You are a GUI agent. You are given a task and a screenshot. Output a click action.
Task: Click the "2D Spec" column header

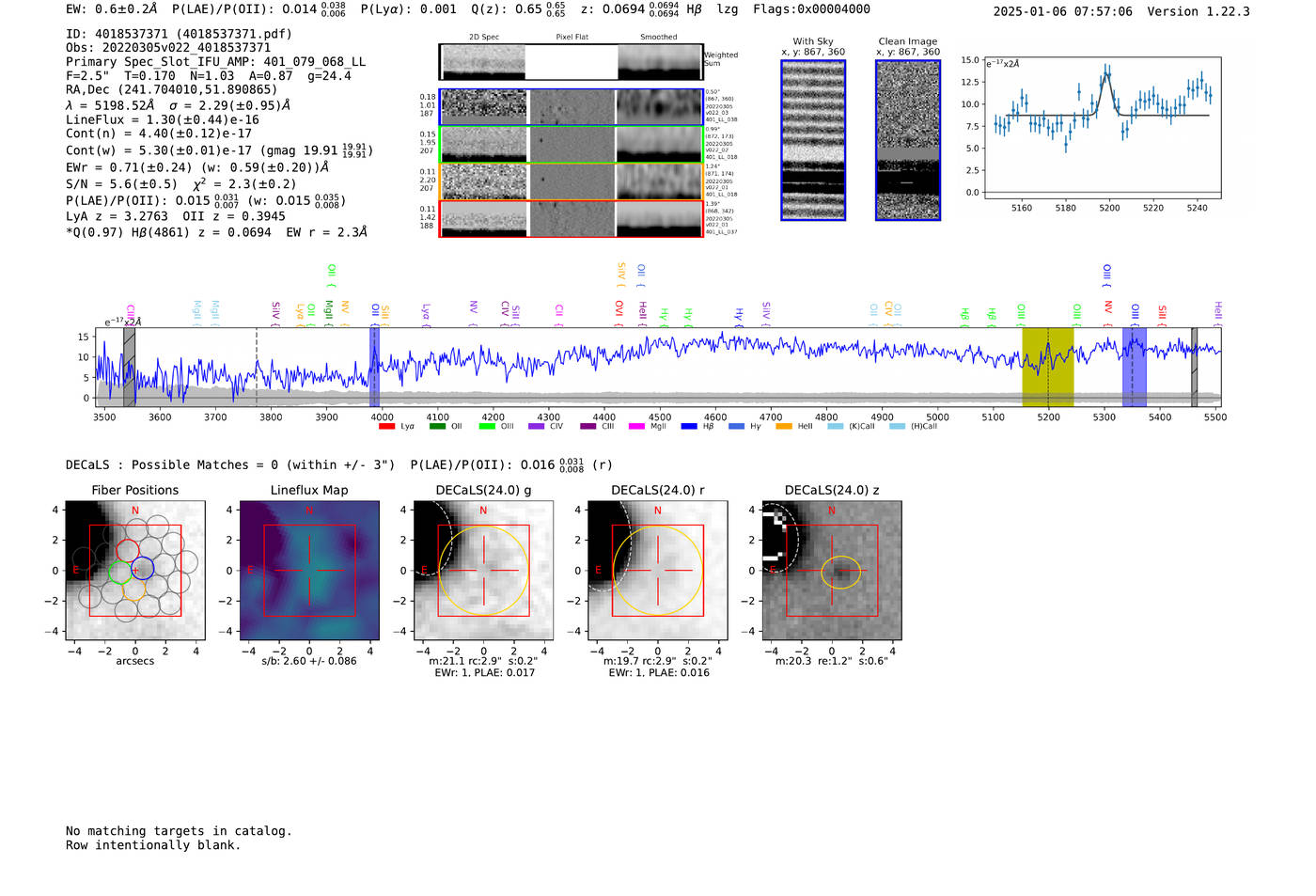pyautogui.click(x=484, y=38)
